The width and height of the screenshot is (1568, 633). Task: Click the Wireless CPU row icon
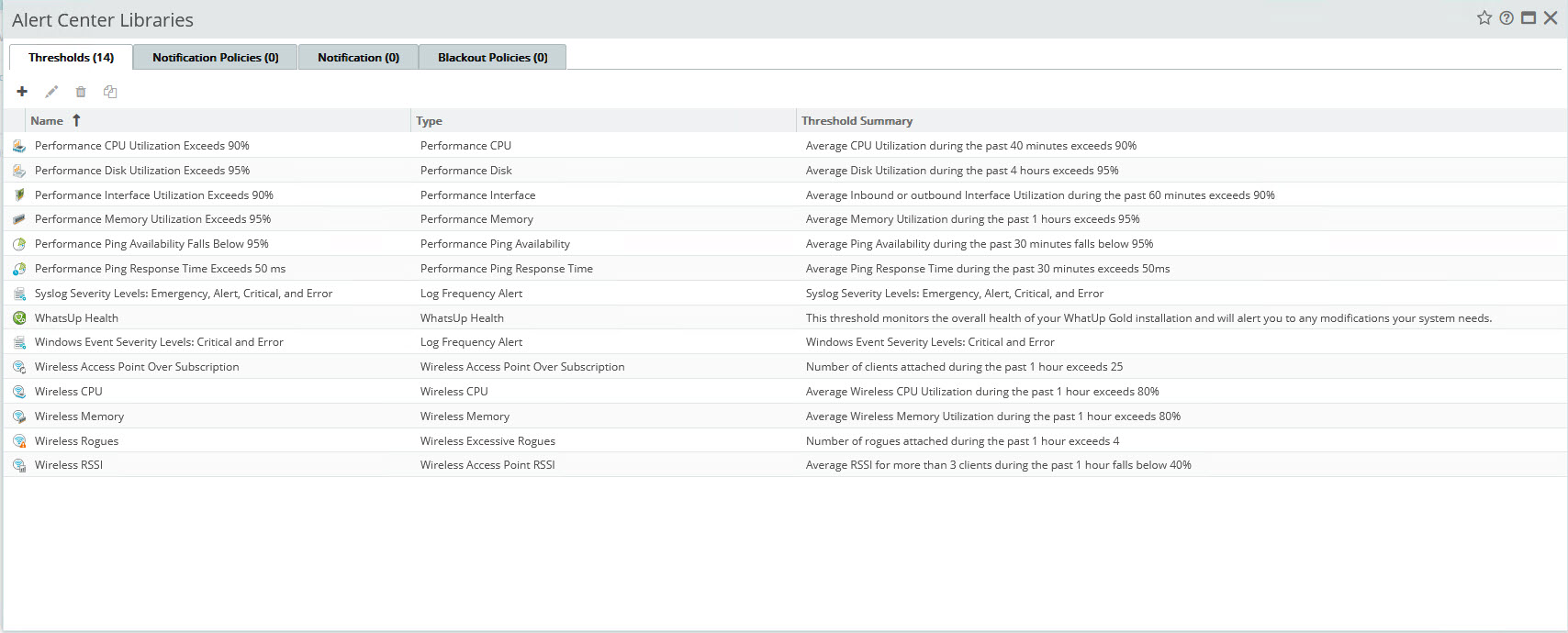point(19,392)
